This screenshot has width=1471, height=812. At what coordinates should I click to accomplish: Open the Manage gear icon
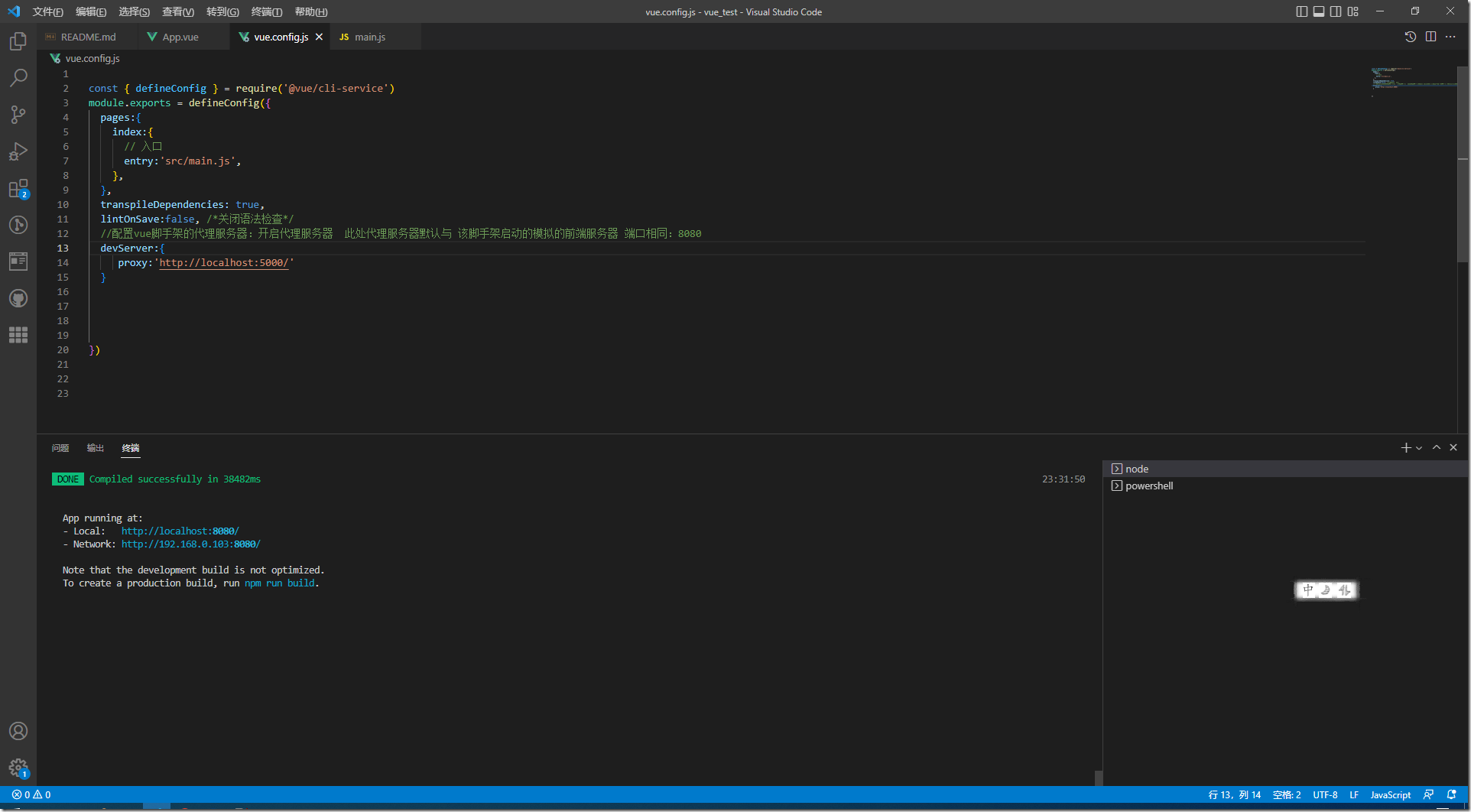tap(18, 768)
